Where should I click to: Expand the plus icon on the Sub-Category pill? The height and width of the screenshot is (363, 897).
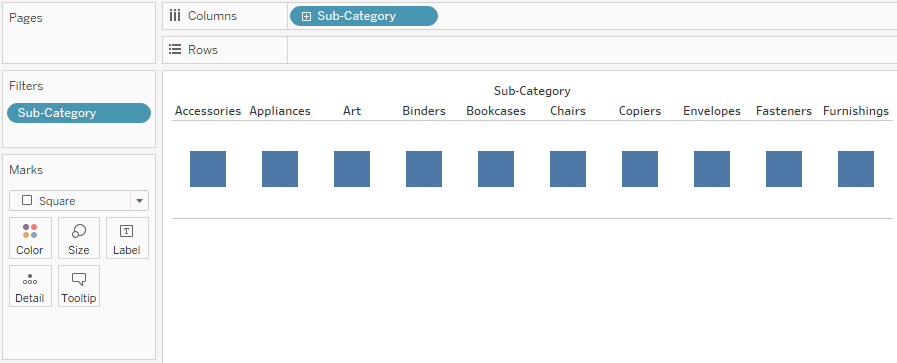pos(306,17)
